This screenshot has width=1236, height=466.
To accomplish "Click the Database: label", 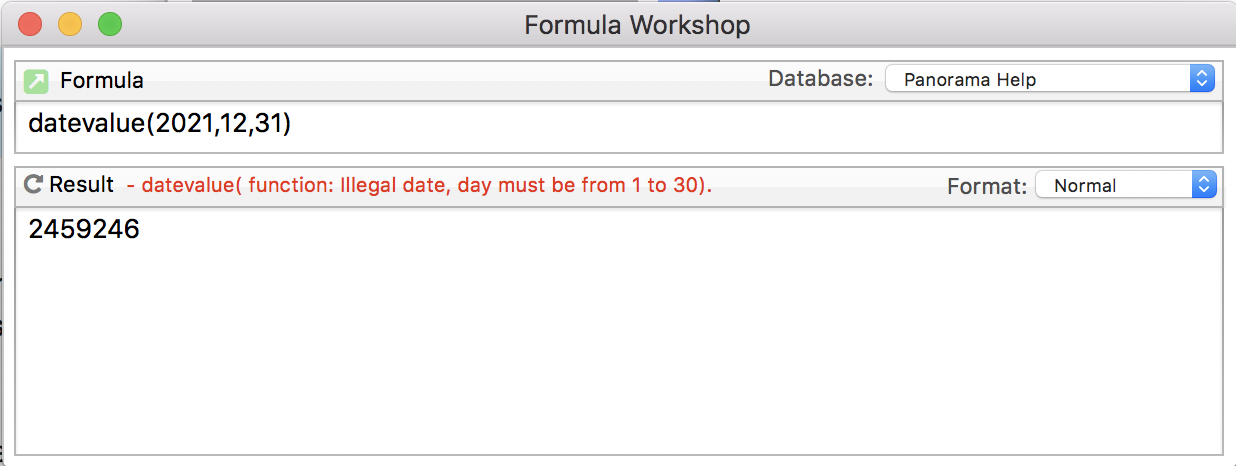I will pos(820,79).
